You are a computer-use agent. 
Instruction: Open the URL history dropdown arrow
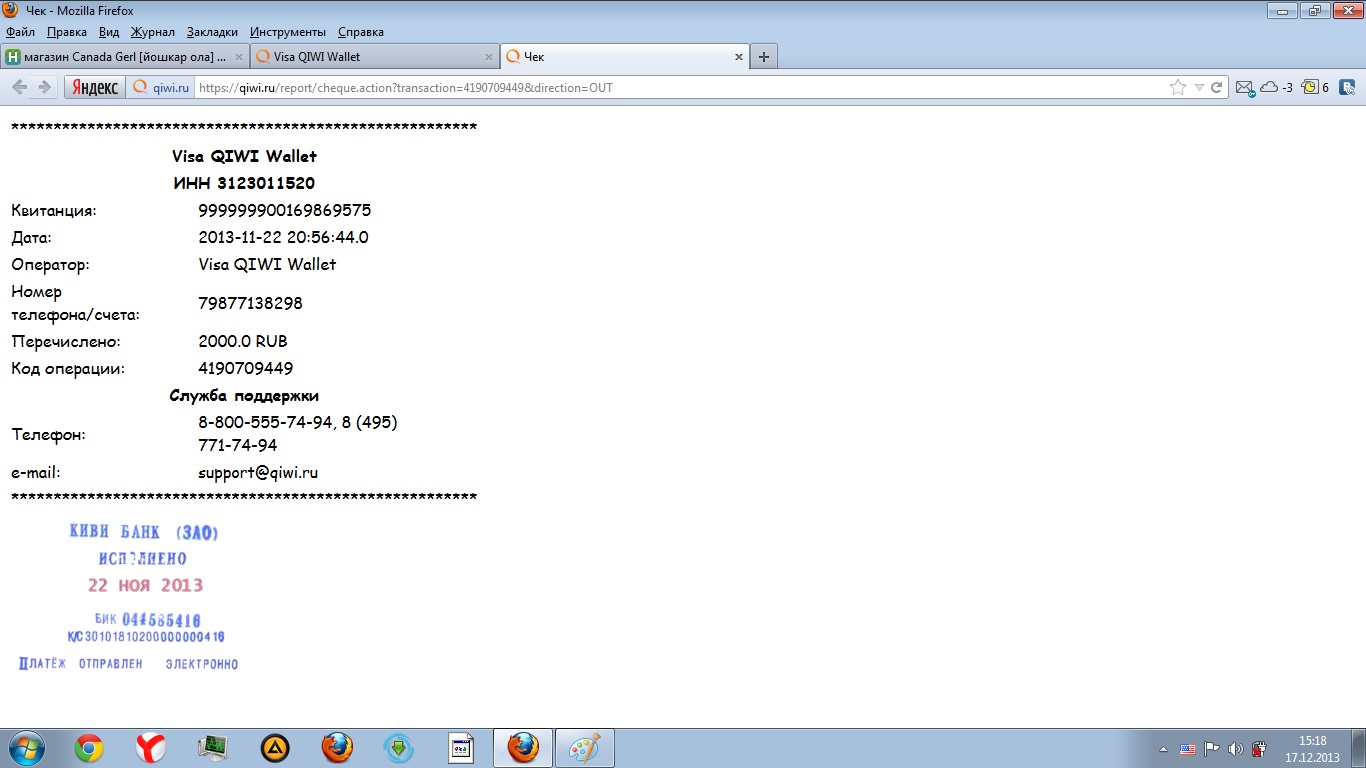[x=1199, y=88]
